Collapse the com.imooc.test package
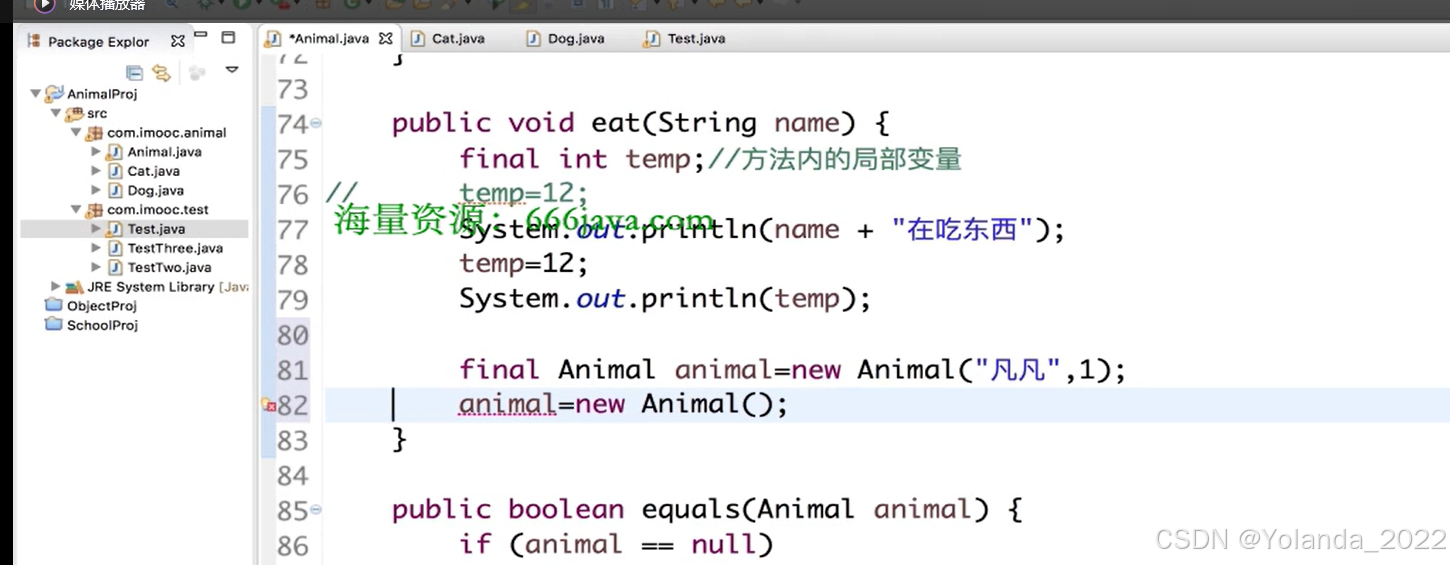This screenshot has height=565, width=1450. (x=76, y=210)
